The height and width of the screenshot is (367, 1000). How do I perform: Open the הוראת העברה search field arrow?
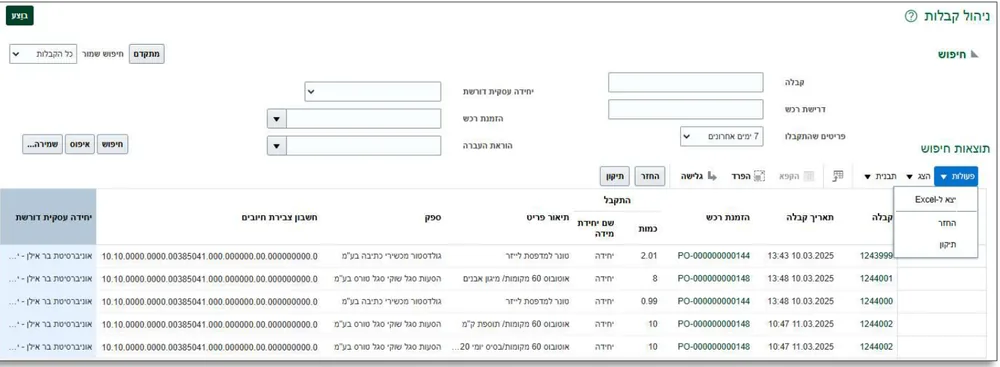[x=276, y=146]
